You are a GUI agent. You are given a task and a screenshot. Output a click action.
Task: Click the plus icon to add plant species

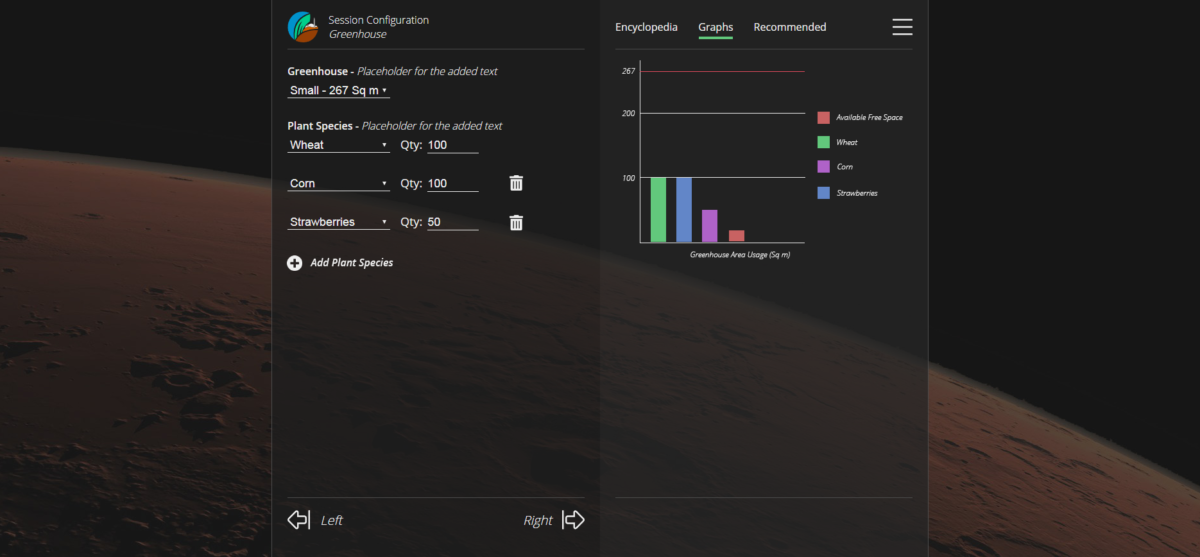[x=295, y=263]
